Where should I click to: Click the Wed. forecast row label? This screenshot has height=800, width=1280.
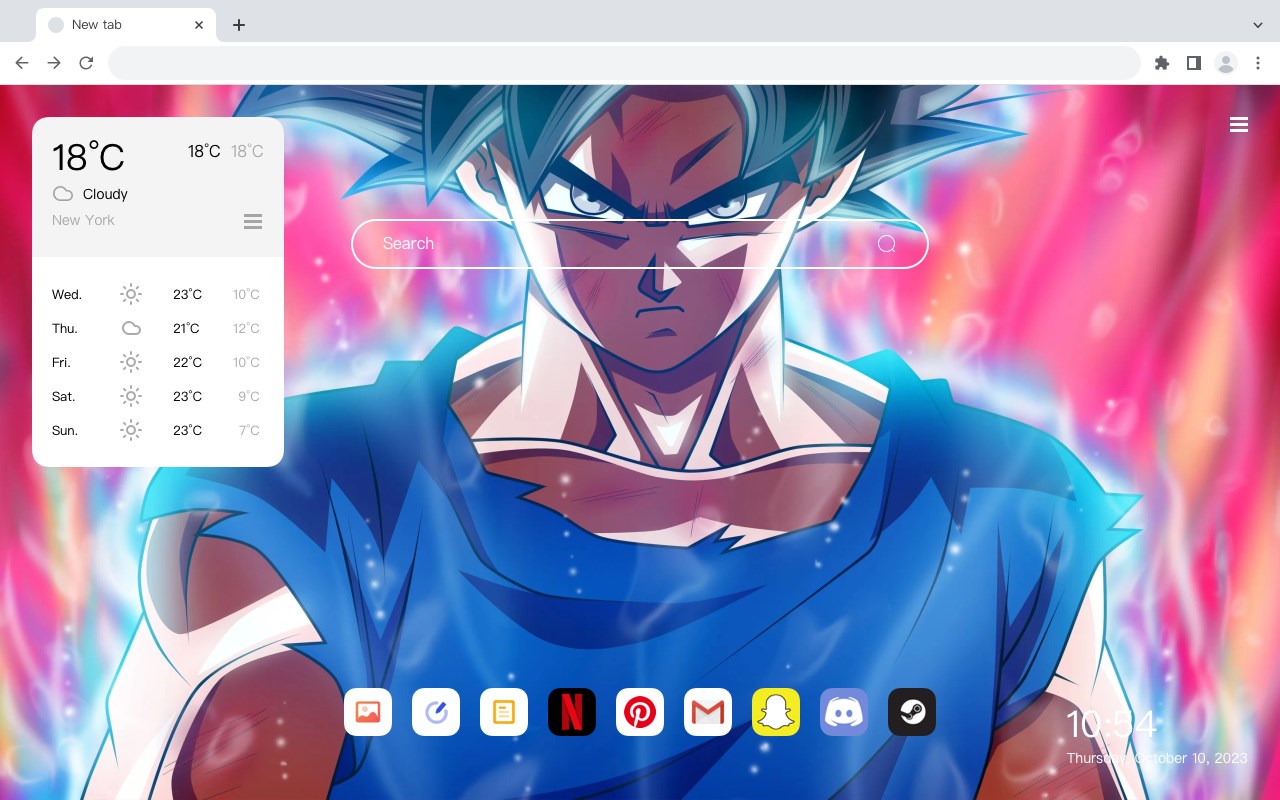pyautogui.click(x=67, y=295)
